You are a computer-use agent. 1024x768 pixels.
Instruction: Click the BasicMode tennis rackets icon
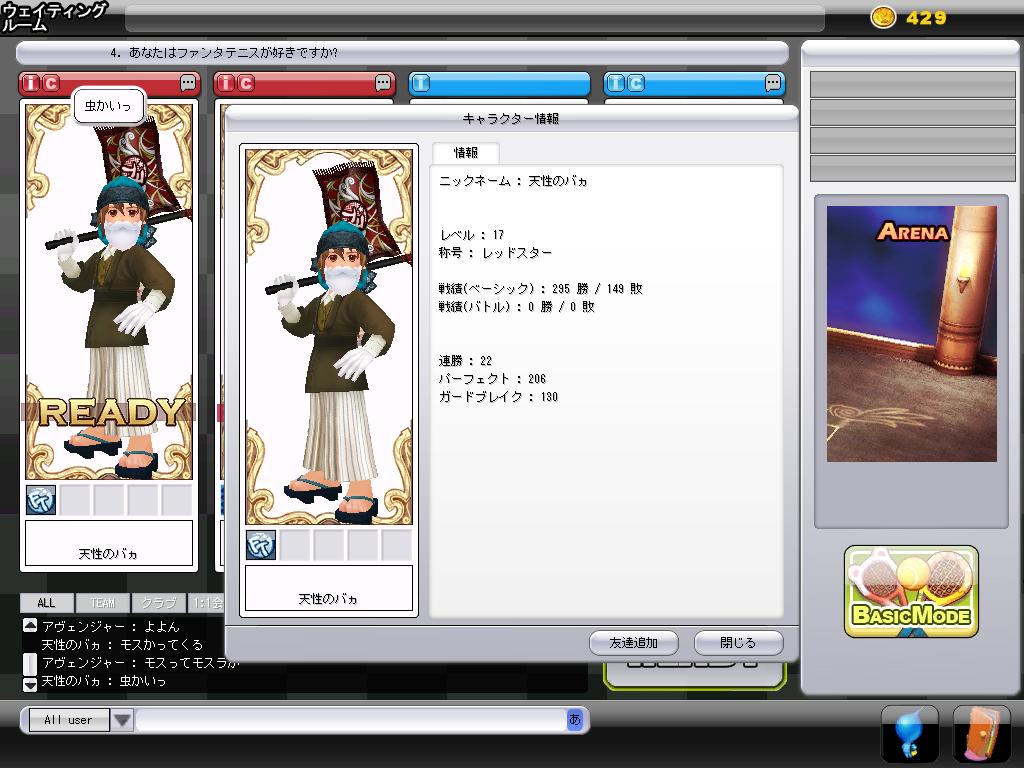click(x=911, y=592)
